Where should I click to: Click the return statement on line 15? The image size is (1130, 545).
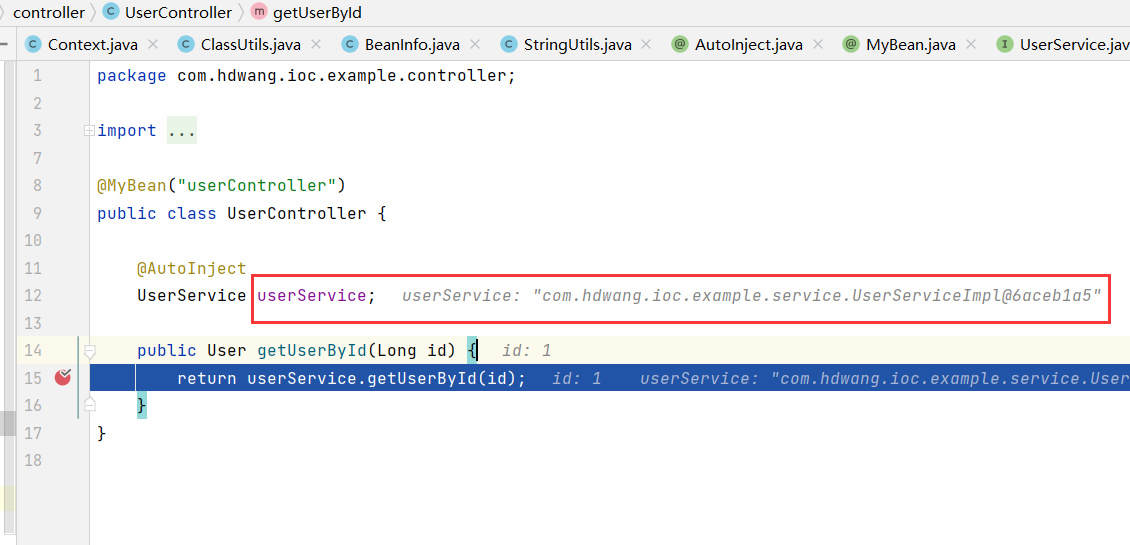pyautogui.click(x=352, y=378)
